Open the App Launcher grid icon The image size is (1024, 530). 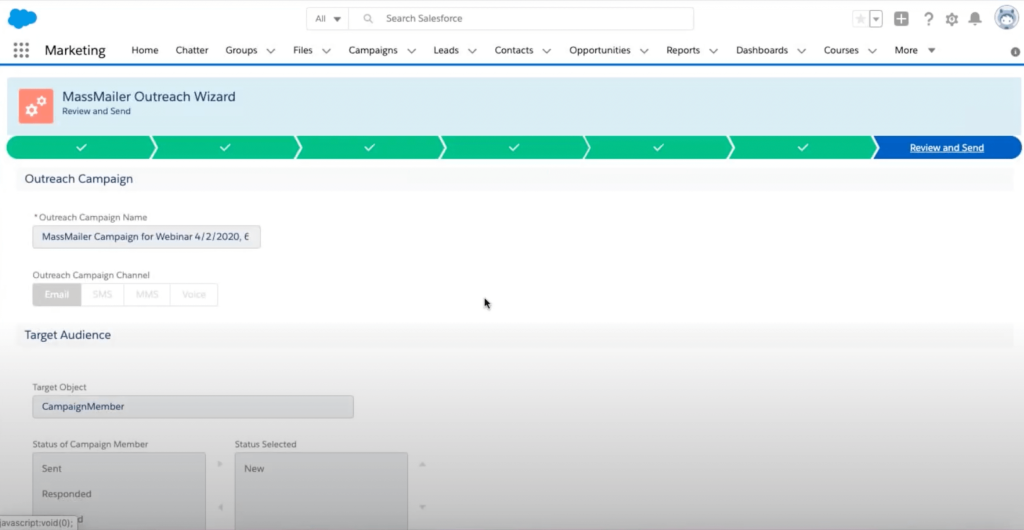coord(21,50)
